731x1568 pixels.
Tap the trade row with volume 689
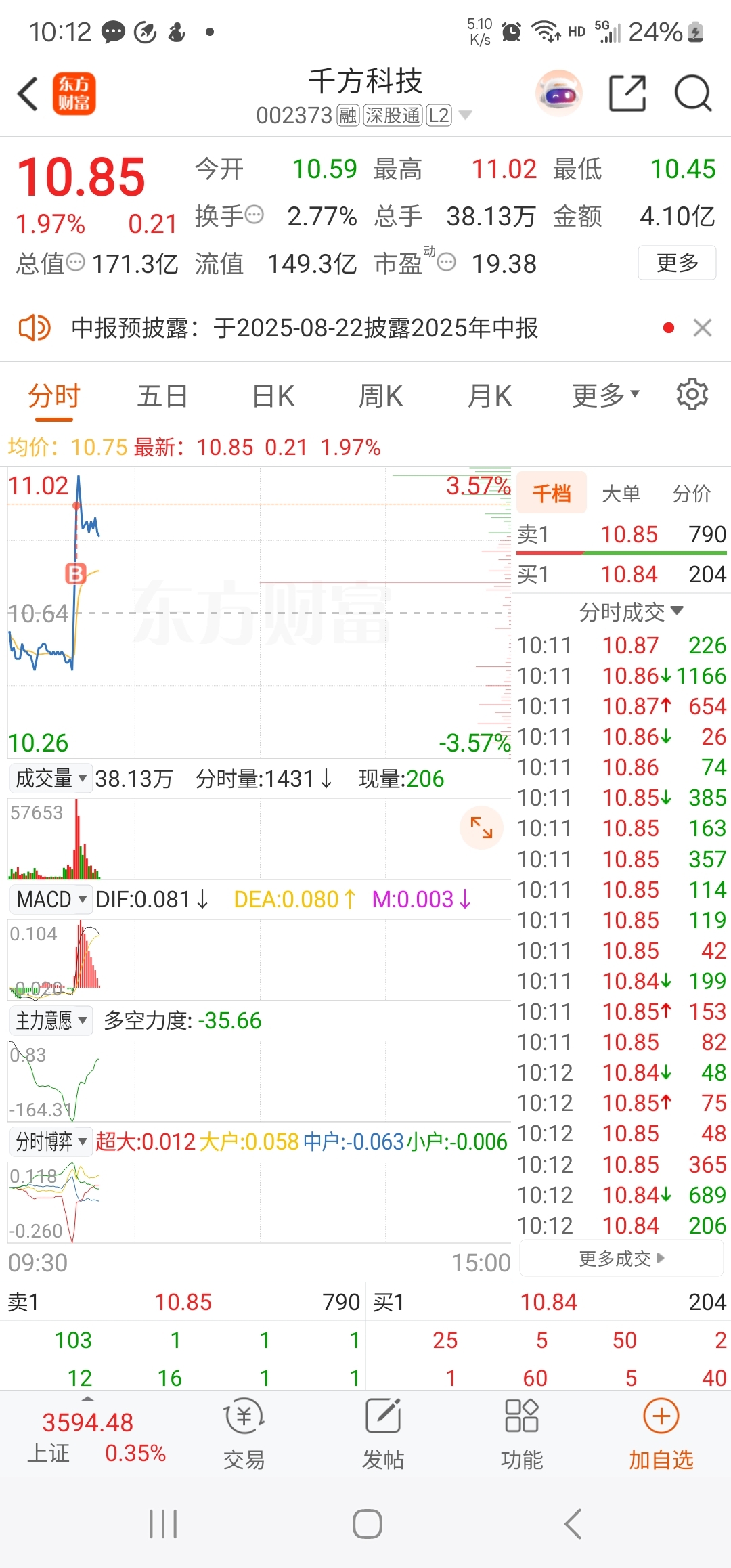(621, 1195)
